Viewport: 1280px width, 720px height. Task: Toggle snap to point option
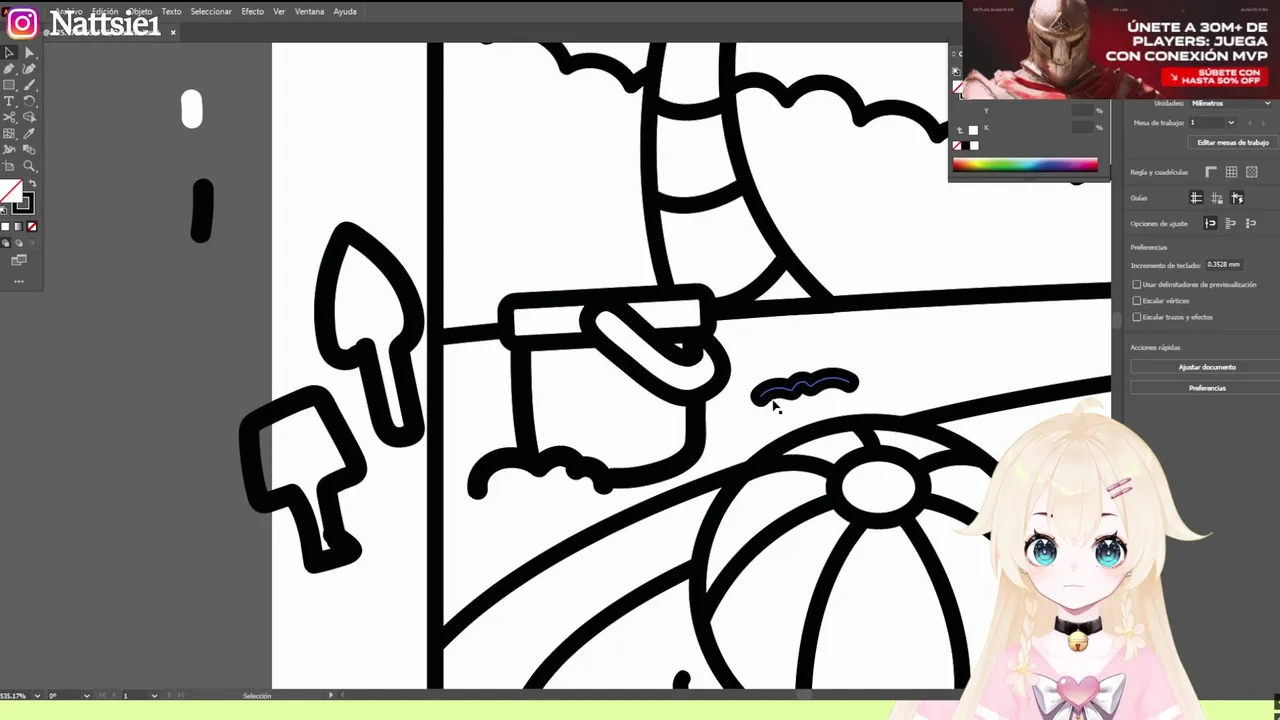1210,224
